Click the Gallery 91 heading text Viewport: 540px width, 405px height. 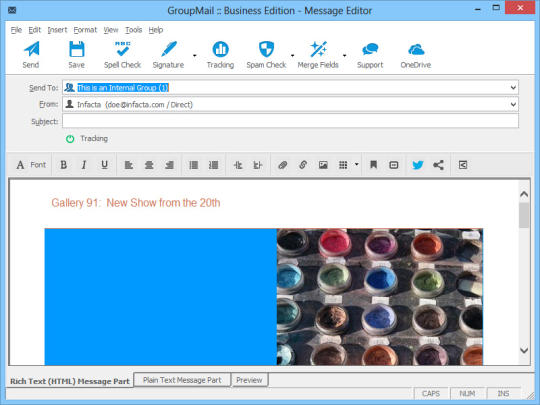[136, 203]
